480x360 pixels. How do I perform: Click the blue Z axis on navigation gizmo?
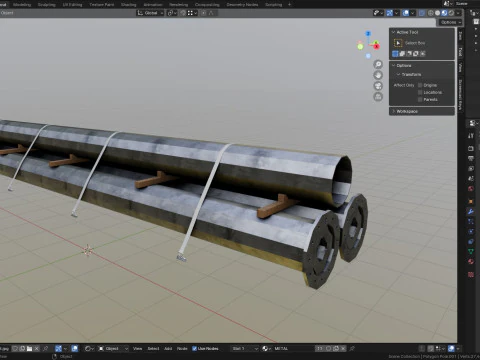(x=368, y=34)
